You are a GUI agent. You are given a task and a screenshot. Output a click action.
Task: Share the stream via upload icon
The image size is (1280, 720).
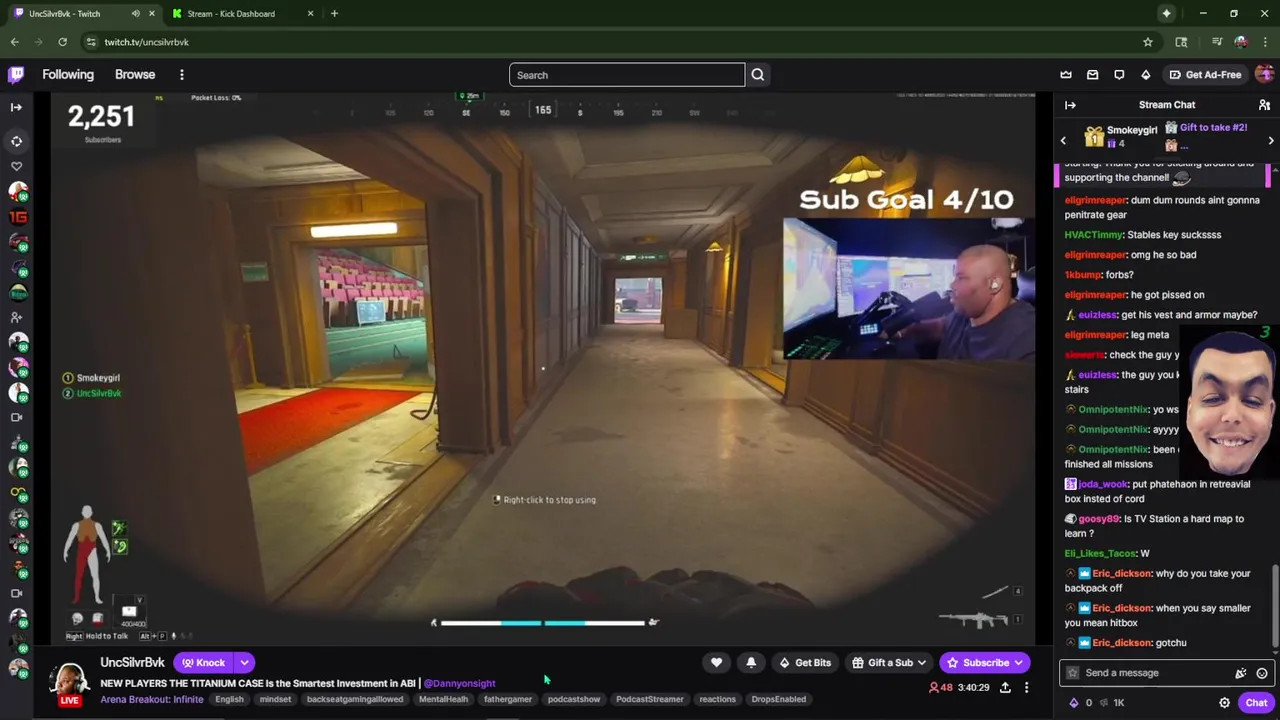1005,688
